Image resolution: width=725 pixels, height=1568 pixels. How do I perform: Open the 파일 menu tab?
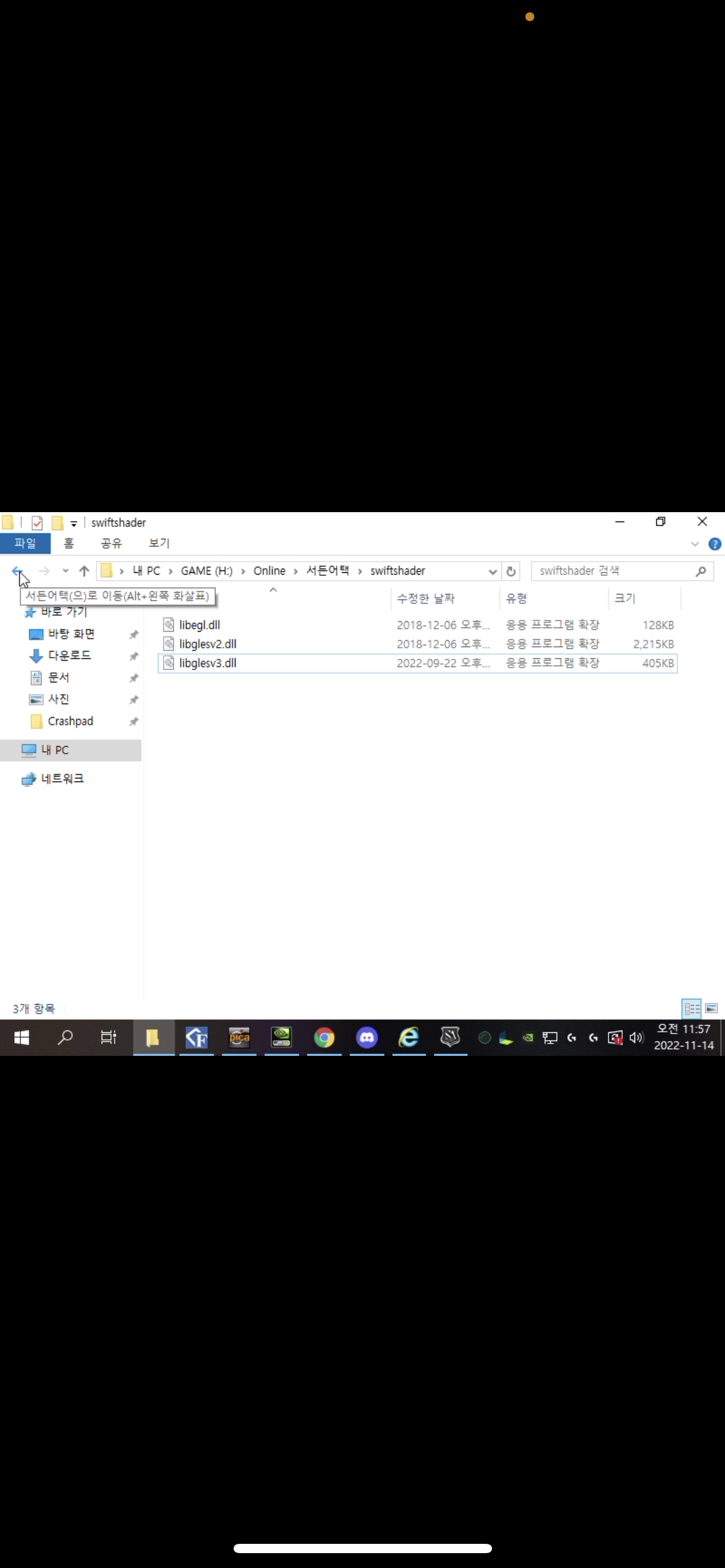tap(25, 543)
